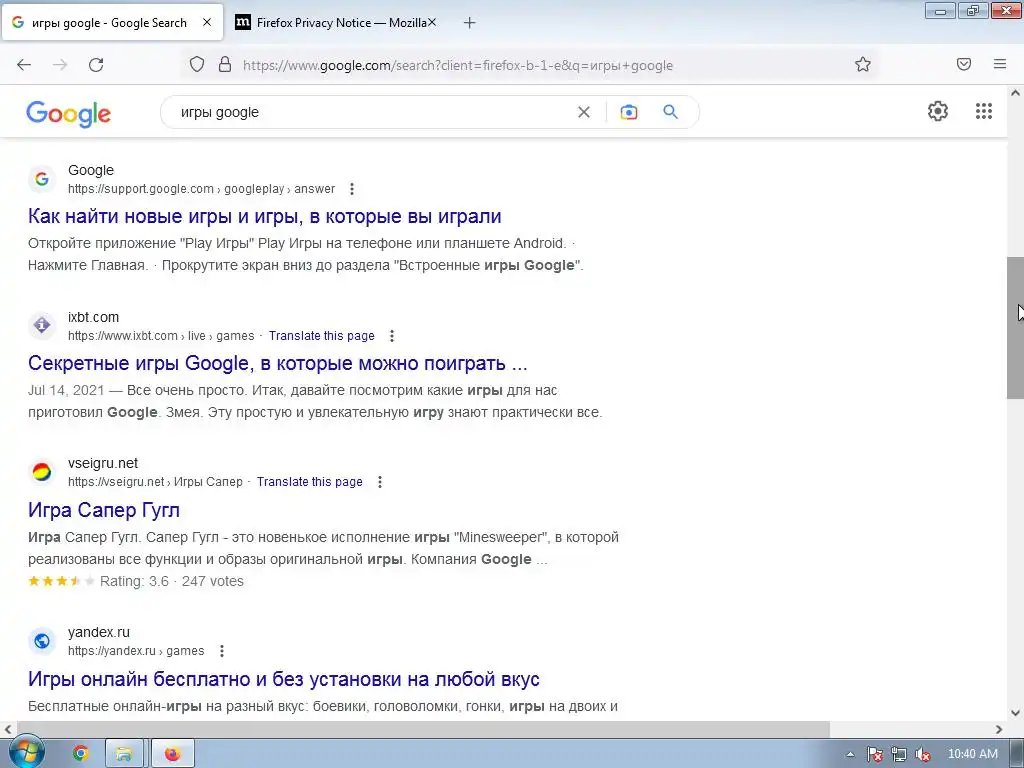Screen dimensions: 1024x768
Task: Open Как найти новые игры result
Action: [x=264, y=216]
